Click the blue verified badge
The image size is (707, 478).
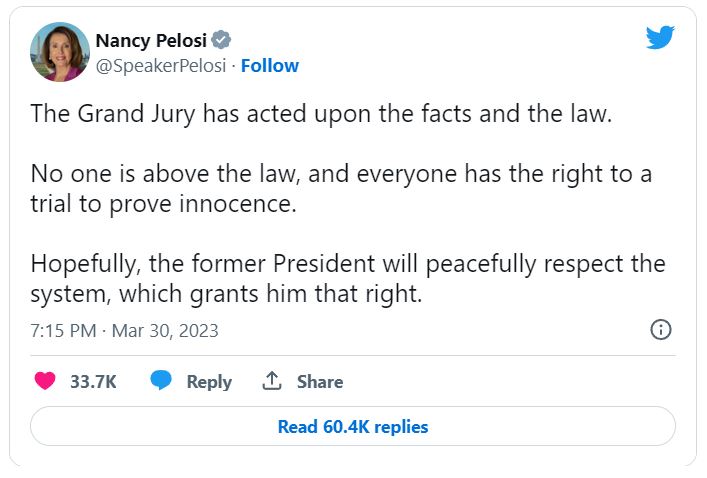(x=221, y=40)
